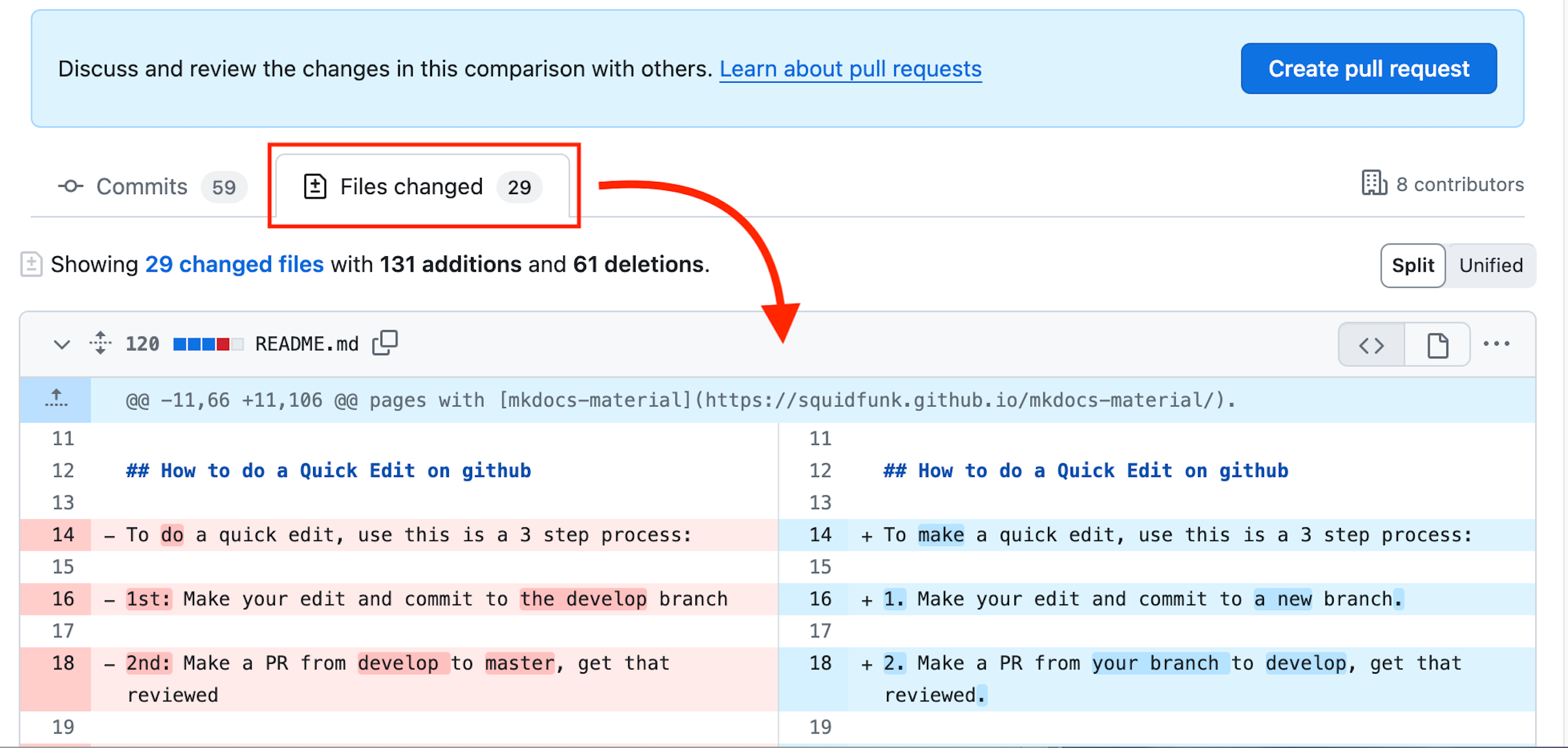The width and height of the screenshot is (1568, 748).
Task: Open Learn about pull requests link
Action: tap(850, 69)
